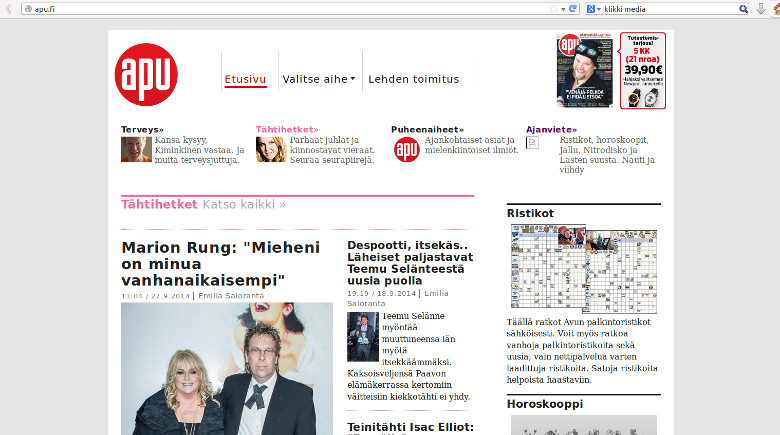This screenshot has height=435, width=780.
Task: Click the home icon in browser toolbar
Action: pos(777,9)
